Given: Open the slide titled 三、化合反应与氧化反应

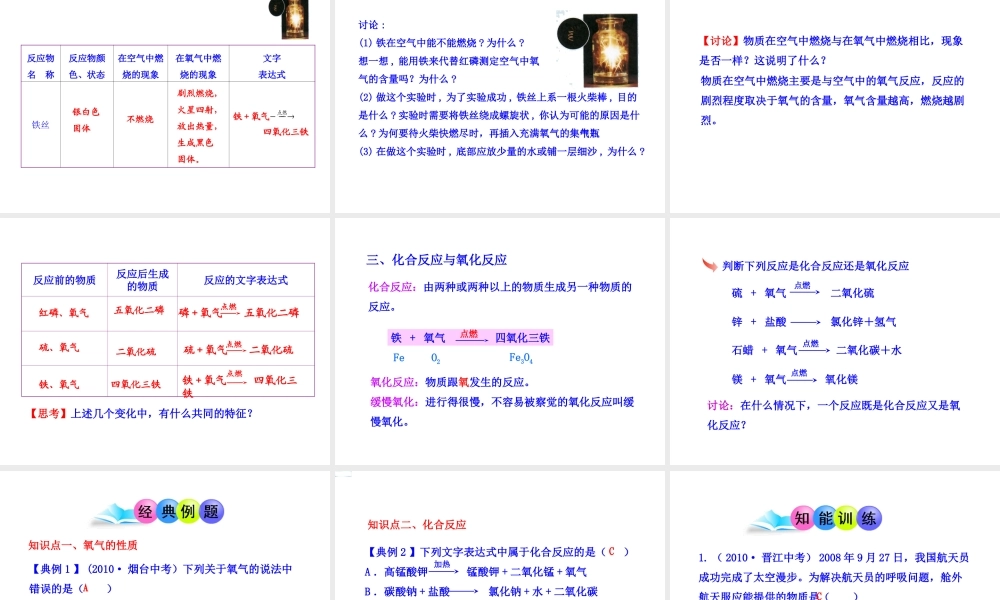Looking at the screenshot, I should (500, 342).
